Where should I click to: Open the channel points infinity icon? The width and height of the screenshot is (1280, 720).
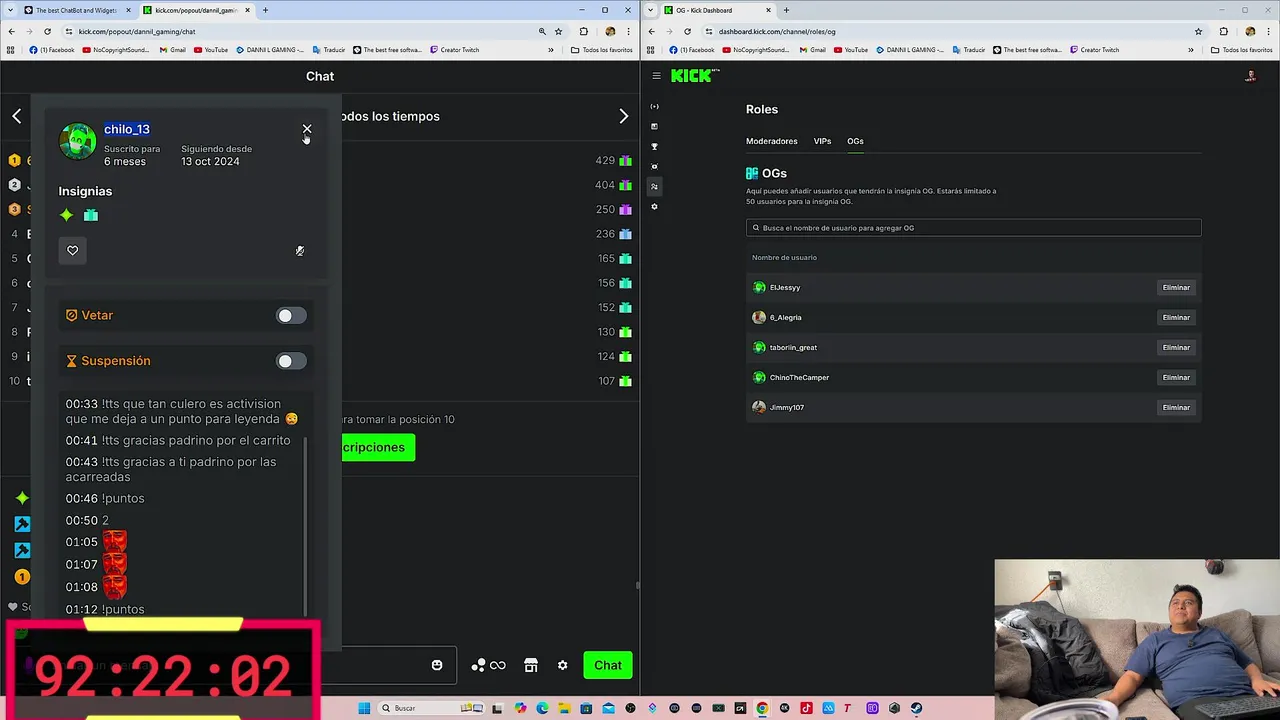coord(498,665)
